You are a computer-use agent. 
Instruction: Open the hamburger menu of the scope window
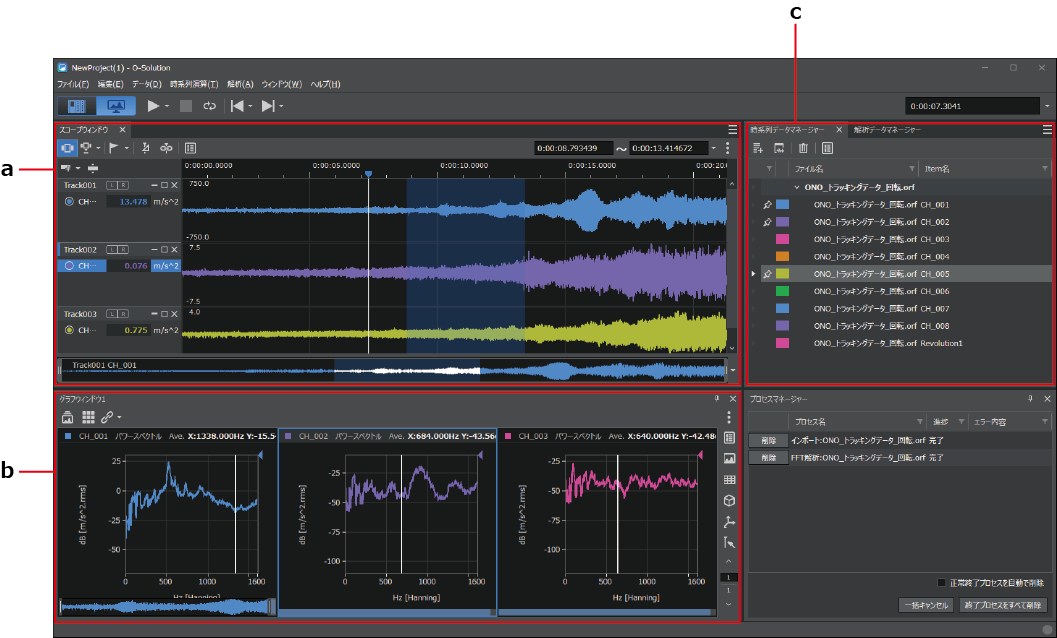pyautogui.click(x=733, y=130)
